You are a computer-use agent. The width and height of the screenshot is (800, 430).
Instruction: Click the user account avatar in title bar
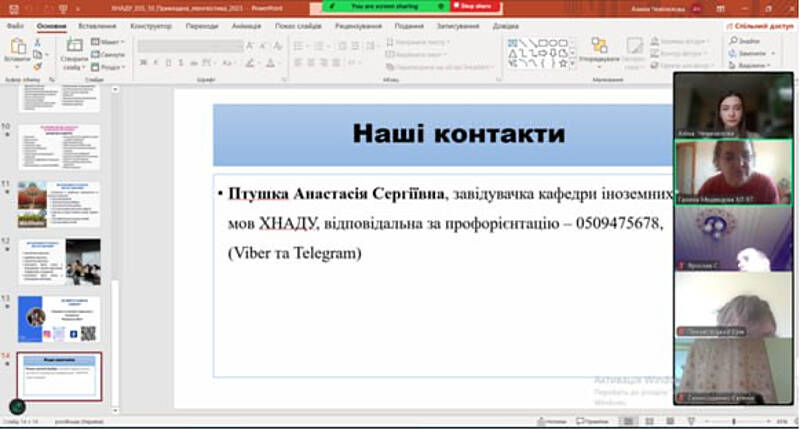click(696, 9)
